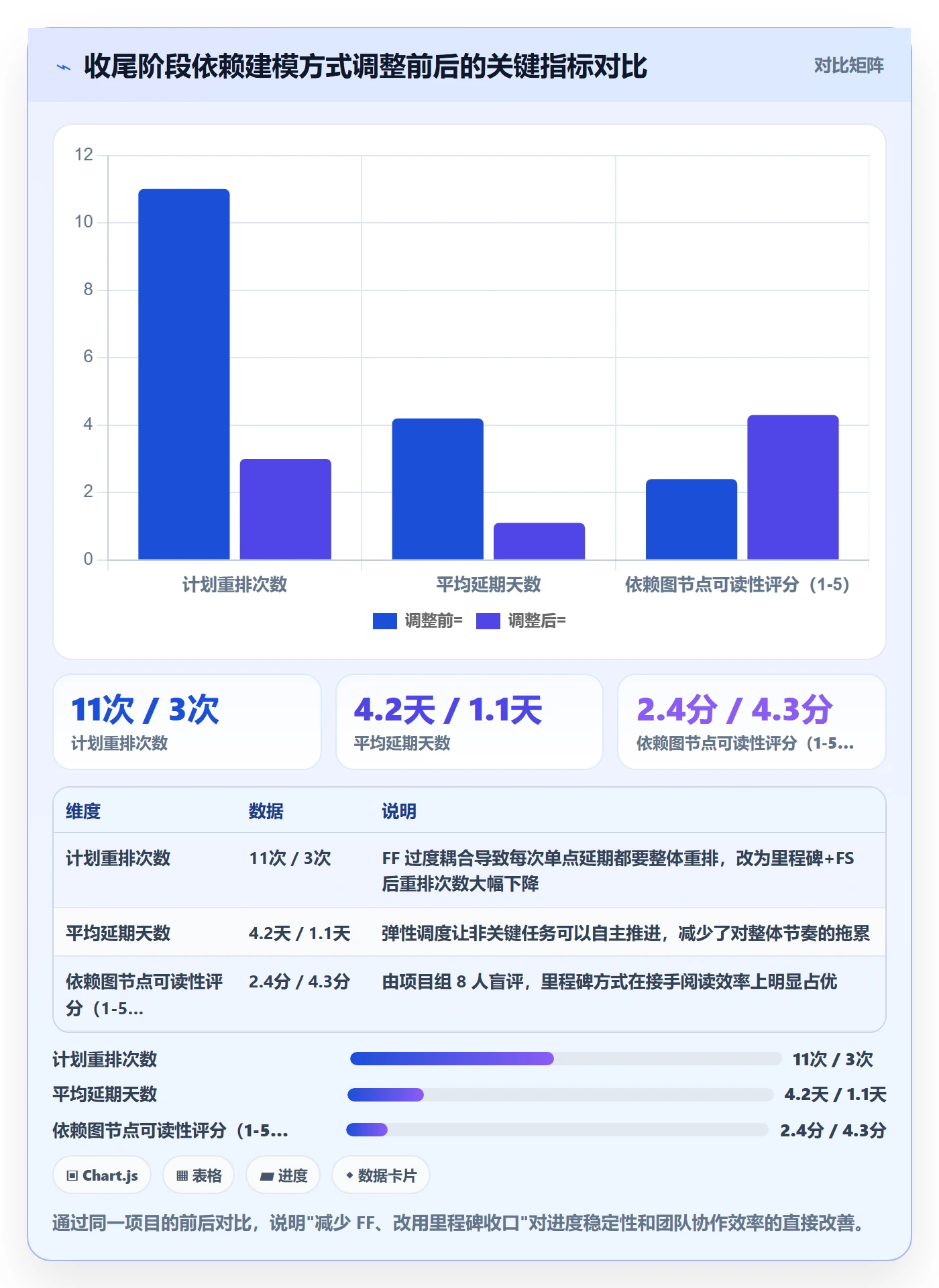Click the 11次 / 3次 cell in the table

pyautogui.click(x=290, y=858)
